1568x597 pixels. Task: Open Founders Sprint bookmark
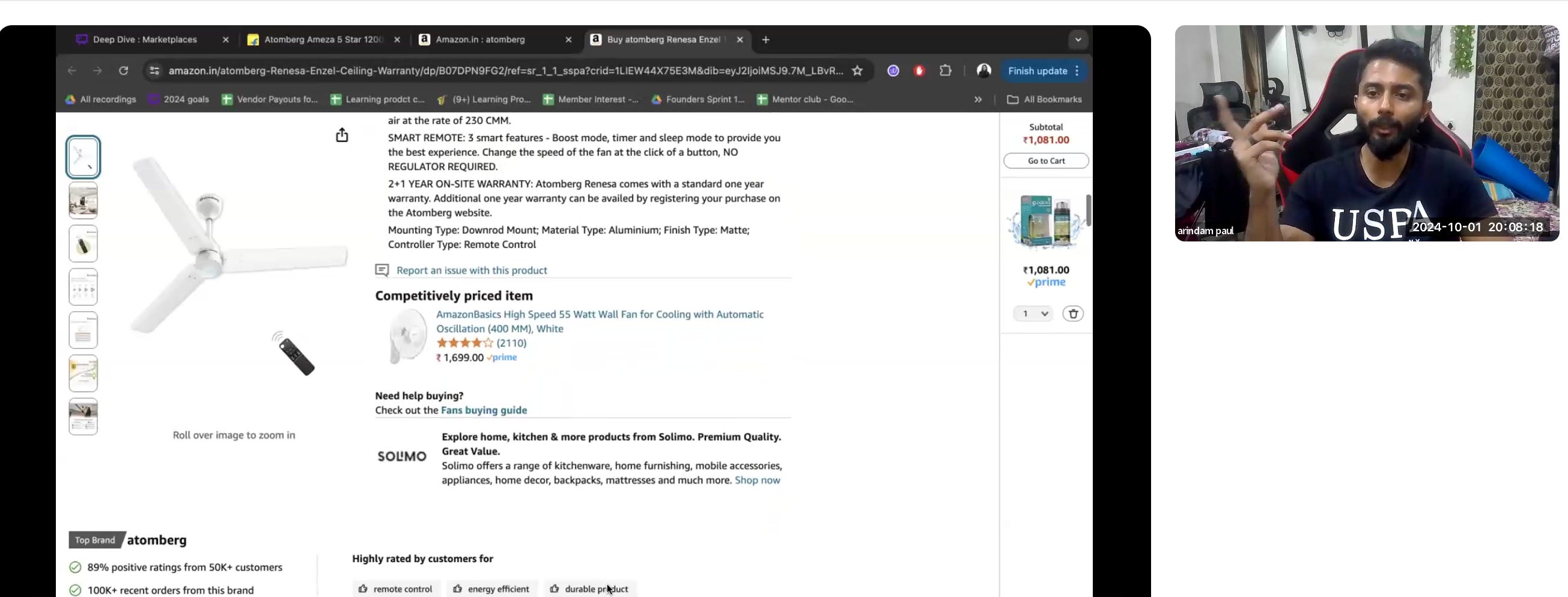697,99
